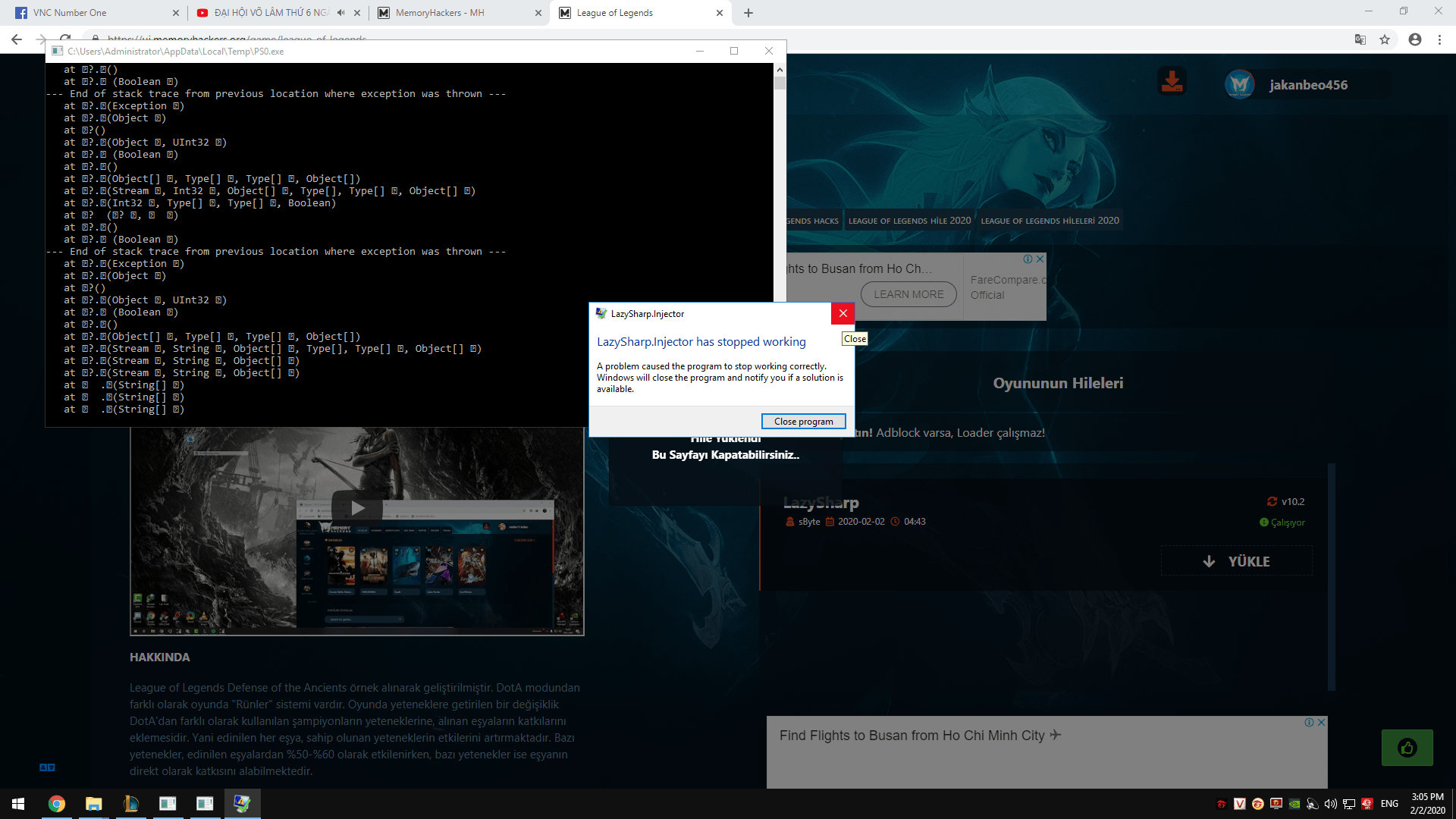Screen dimensions: 1456x819
Task: Open the Chrome three-dot menu
Action: point(1439,39)
